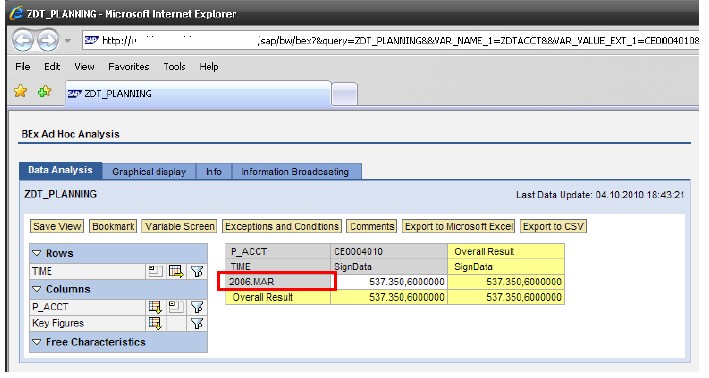Image resolution: width=709 pixels, height=378 pixels.
Task: Click move-to-rows icon for Key Figures
Action: point(155,323)
